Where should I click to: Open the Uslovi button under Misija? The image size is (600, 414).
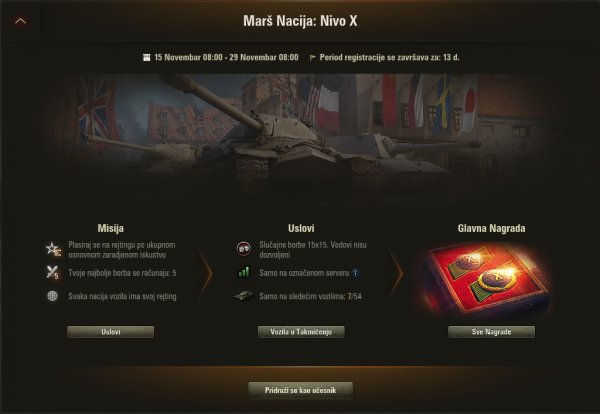point(111,332)
